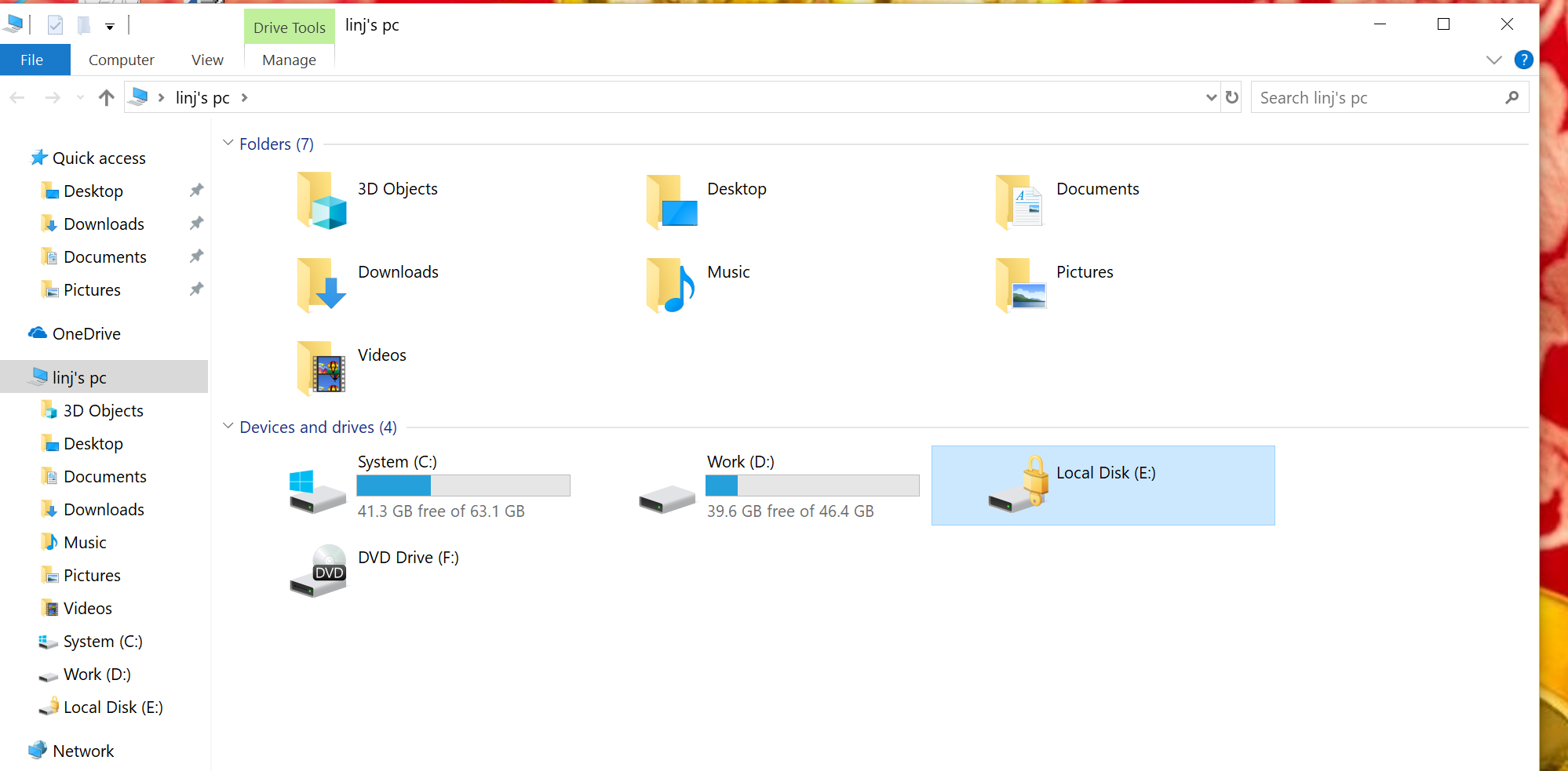This screenshot has width=1568, height=771.
Task: Open Help with the blue question mark
Action: (x=1523, y=60)
